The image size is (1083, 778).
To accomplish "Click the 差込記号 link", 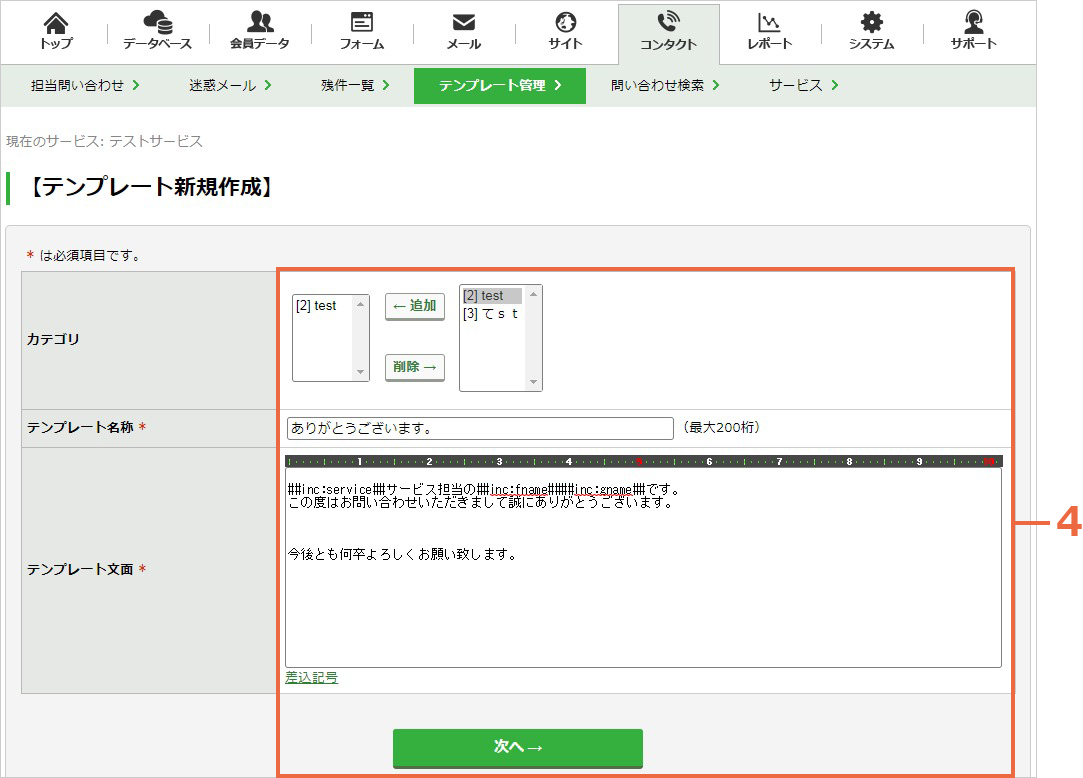I will point(312,678).
